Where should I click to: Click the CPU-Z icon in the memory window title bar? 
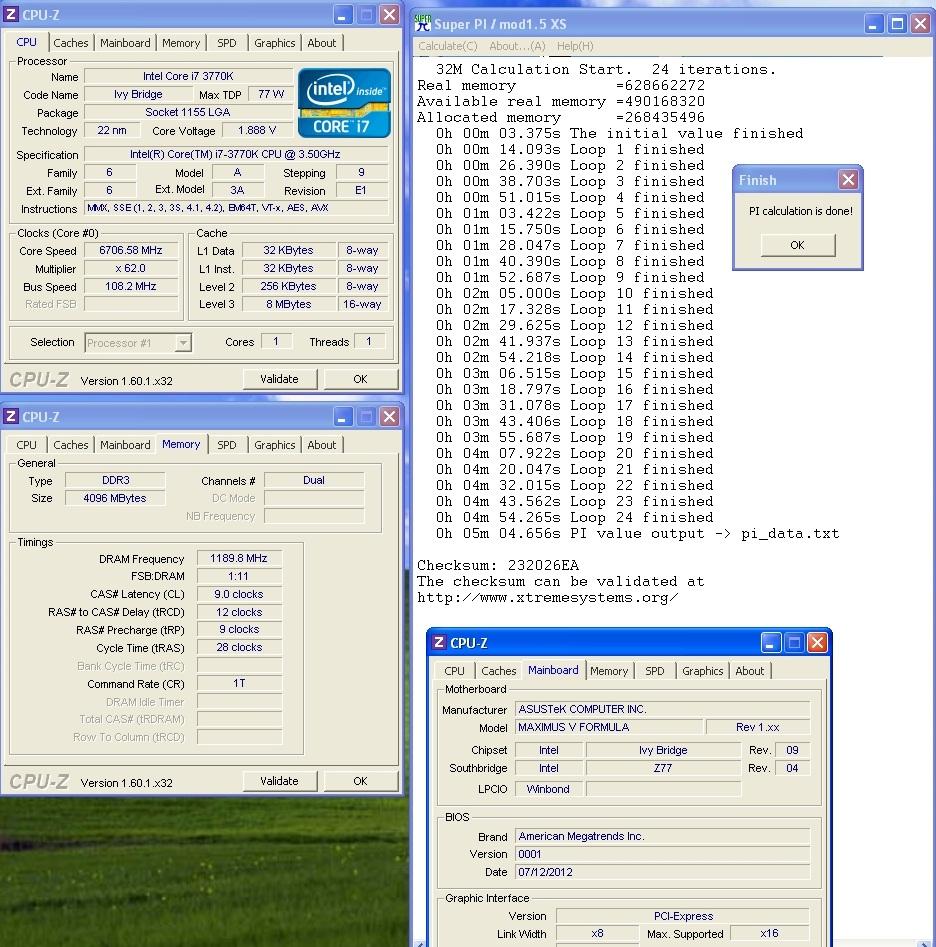pyautogui.click(x=10, y=416)
